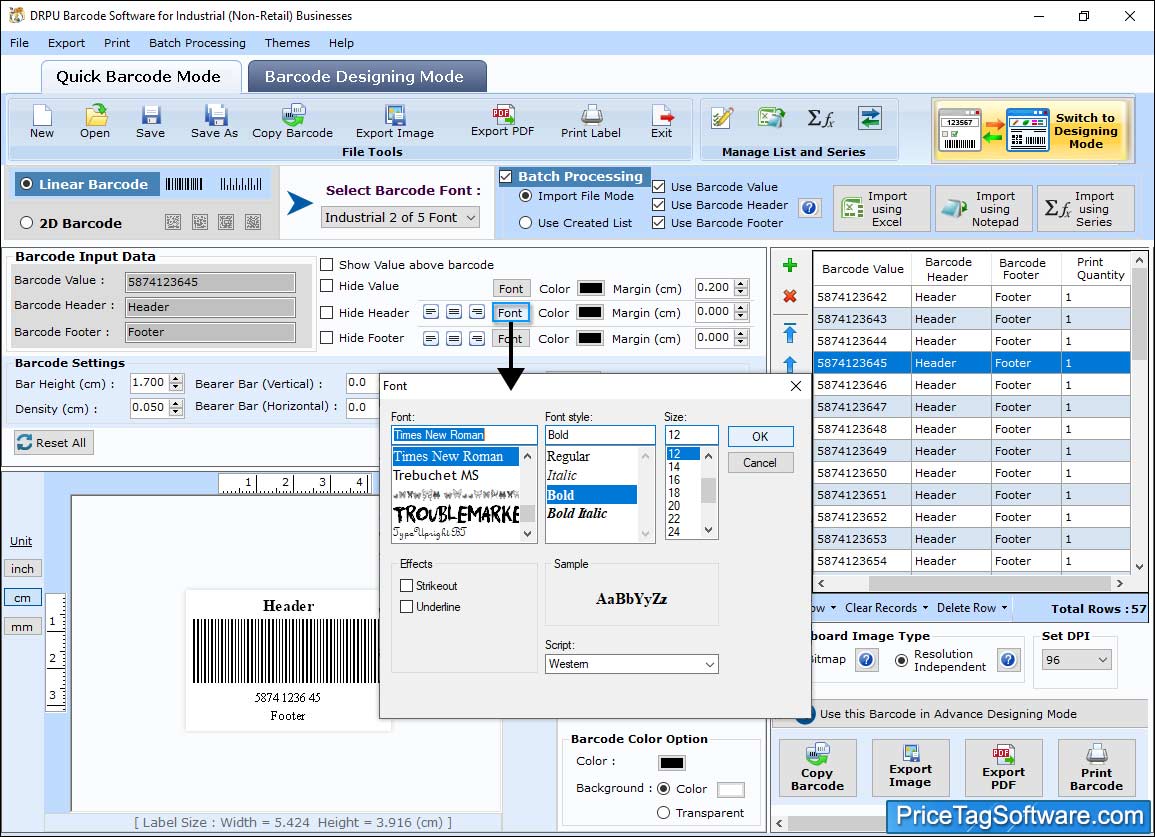Tick the Hide Header checkbox
Viewport: 1155px width, 837px height.
coord(326,312)
